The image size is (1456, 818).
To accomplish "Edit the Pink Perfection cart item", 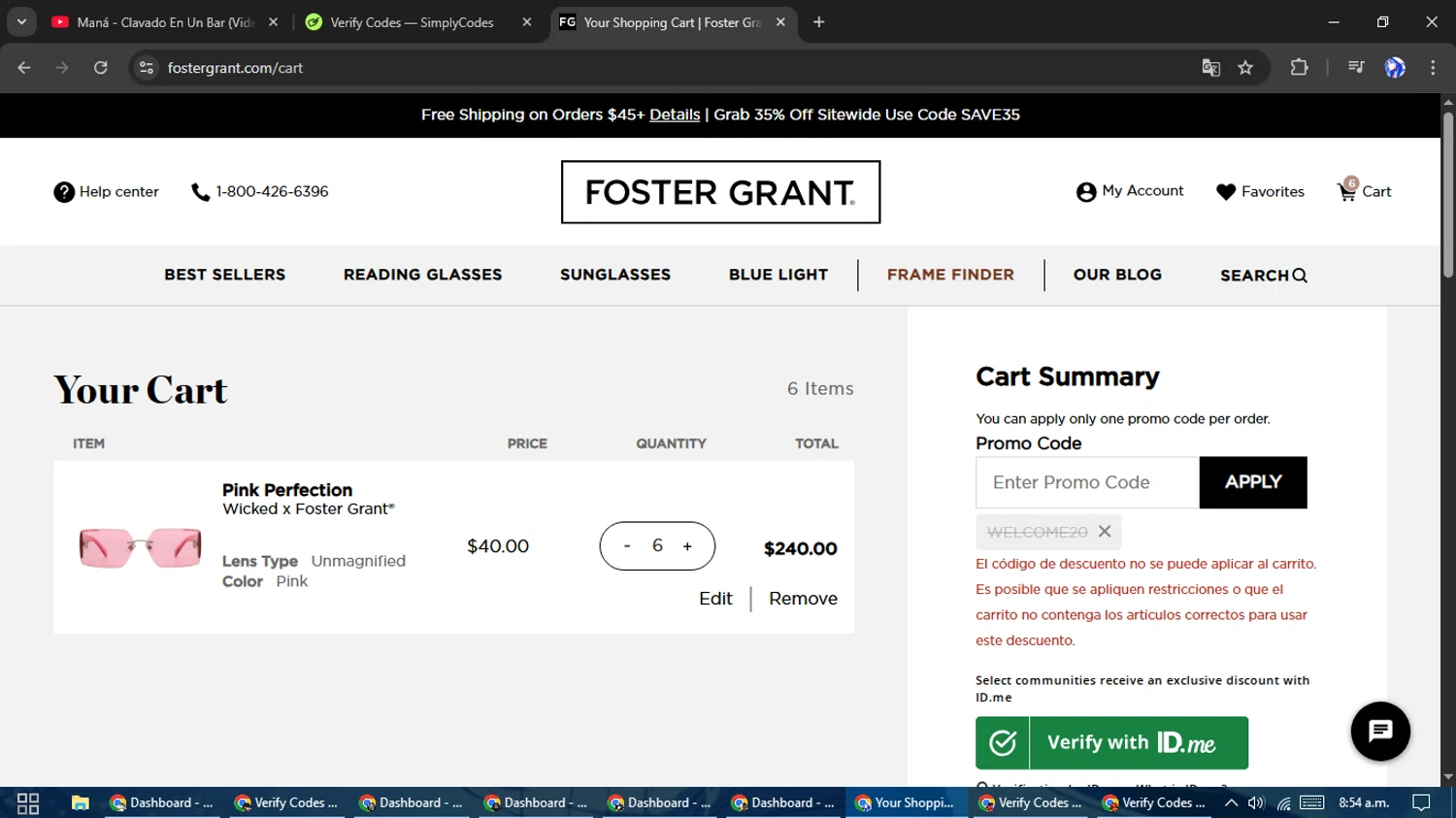I will (715, 599).
